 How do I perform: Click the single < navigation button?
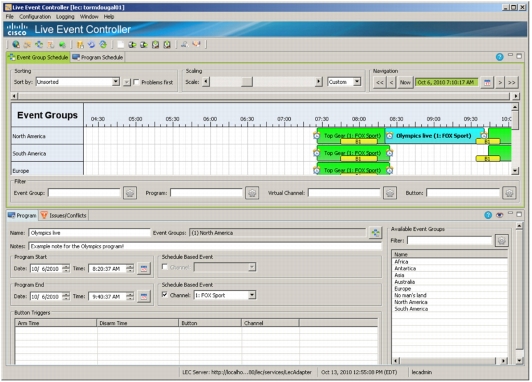[392, 82]
